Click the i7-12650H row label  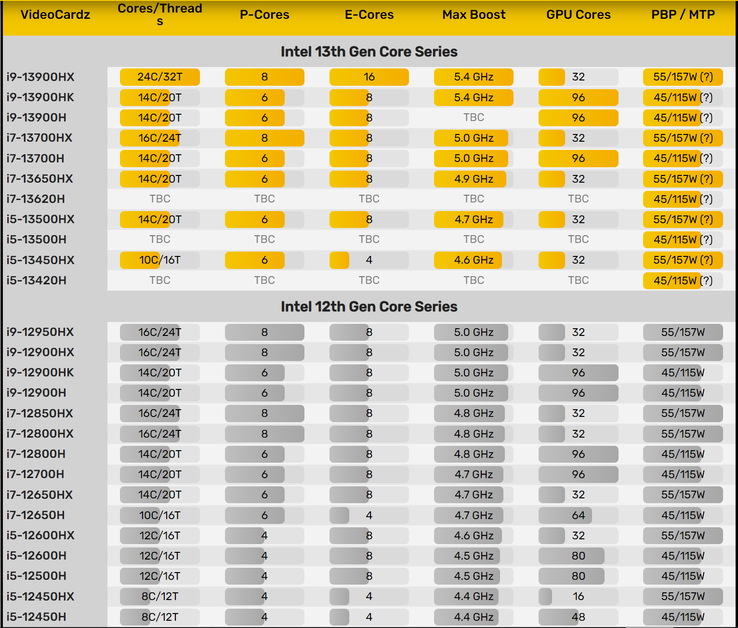[35, 515]
